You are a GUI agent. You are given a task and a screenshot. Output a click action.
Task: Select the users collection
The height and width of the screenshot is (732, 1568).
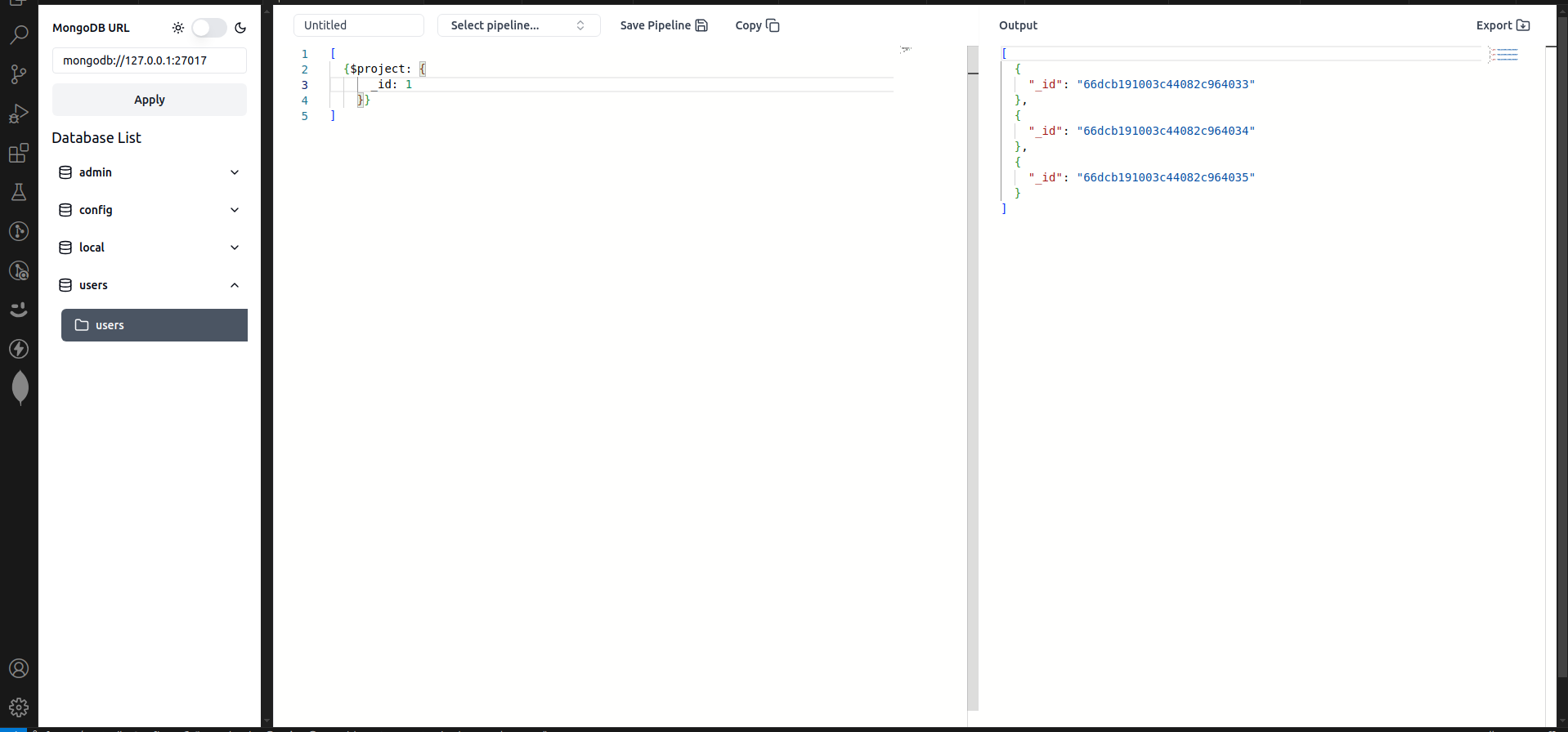155,325
